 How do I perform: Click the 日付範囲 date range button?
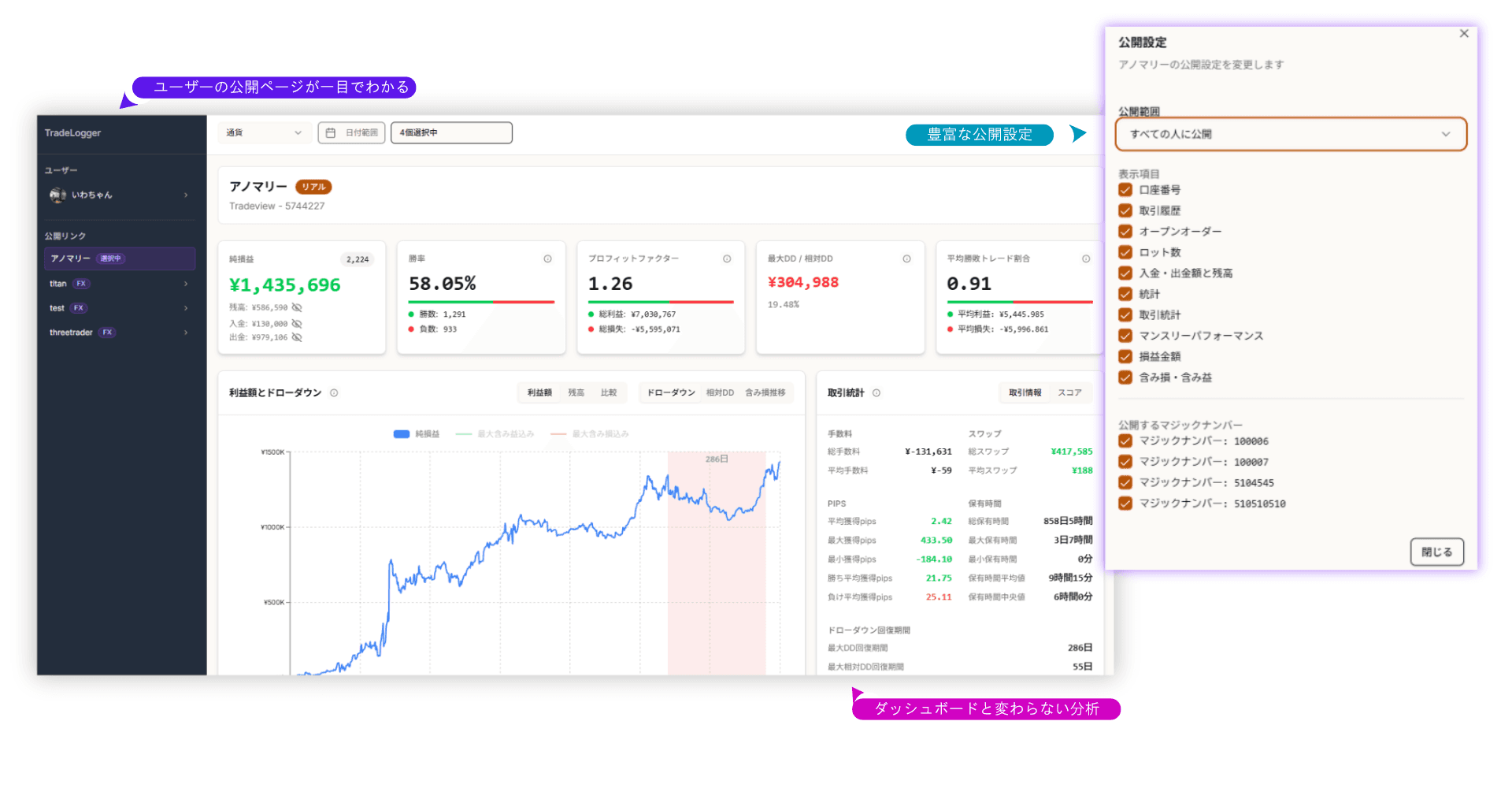(x=352, y=133)
